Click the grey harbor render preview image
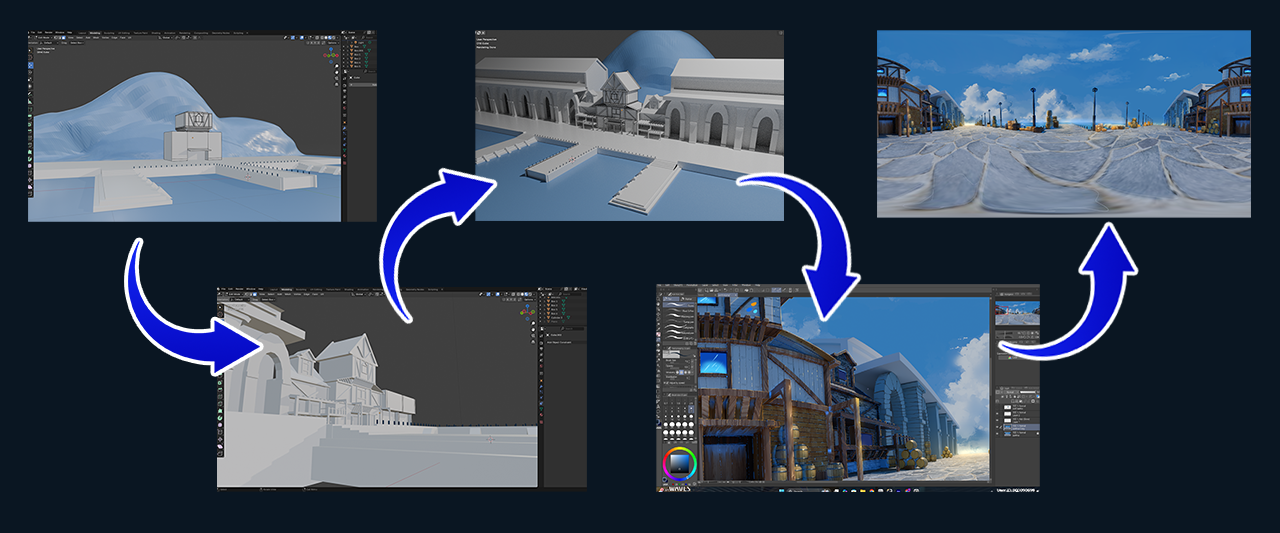The height and width of the screenshot is (533, 1280). tap(629, 124)
